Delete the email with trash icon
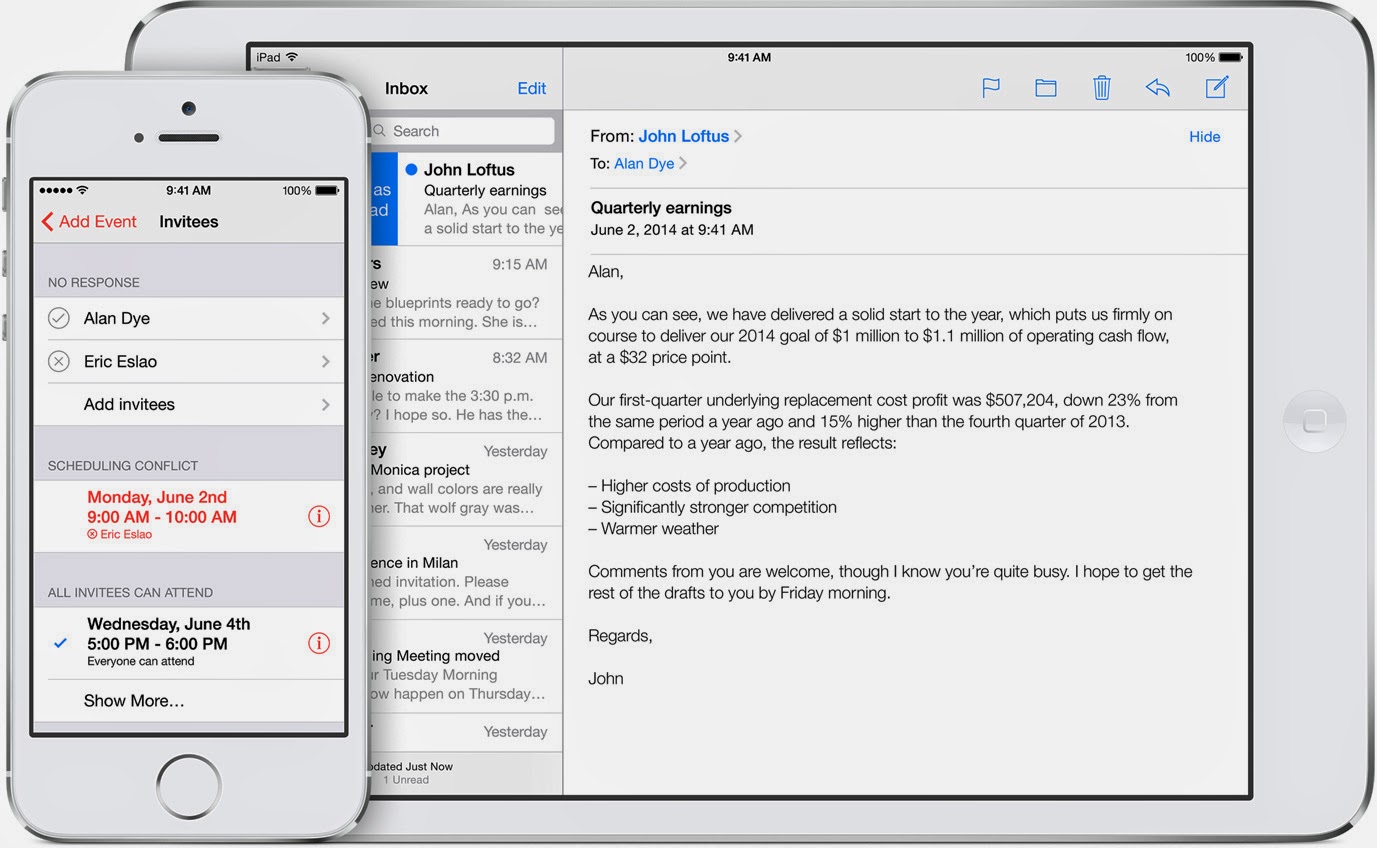 pyautogui.click(x=1101, y=88)
